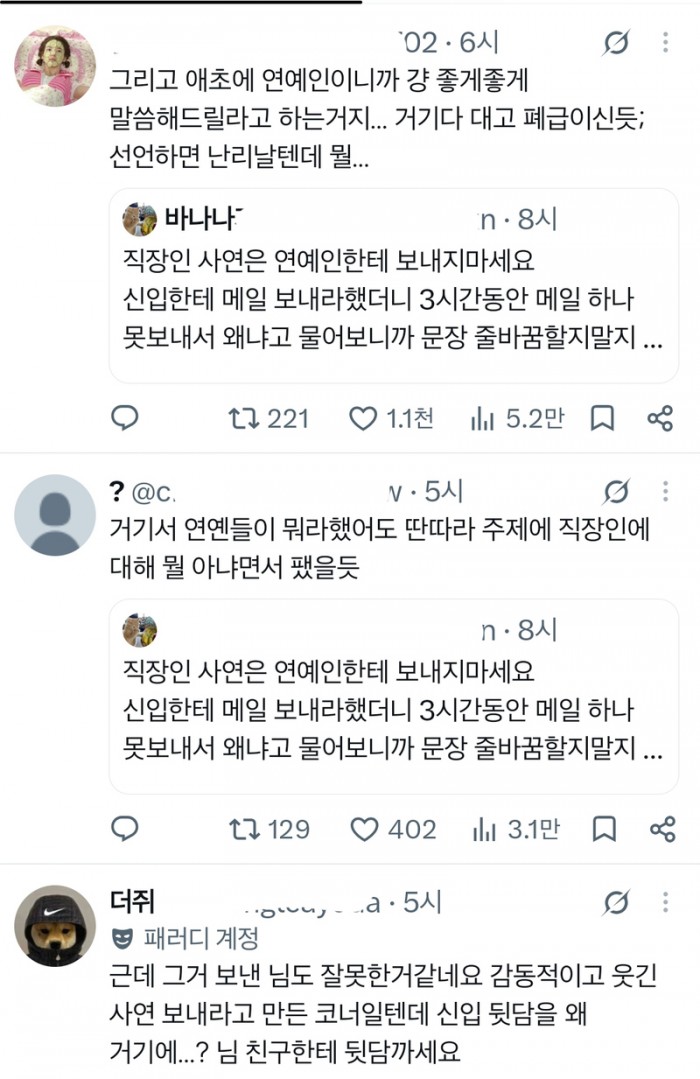Open the Grok icon on first tweet
This screenshot has width=700, height=1079.
(616, 43)
